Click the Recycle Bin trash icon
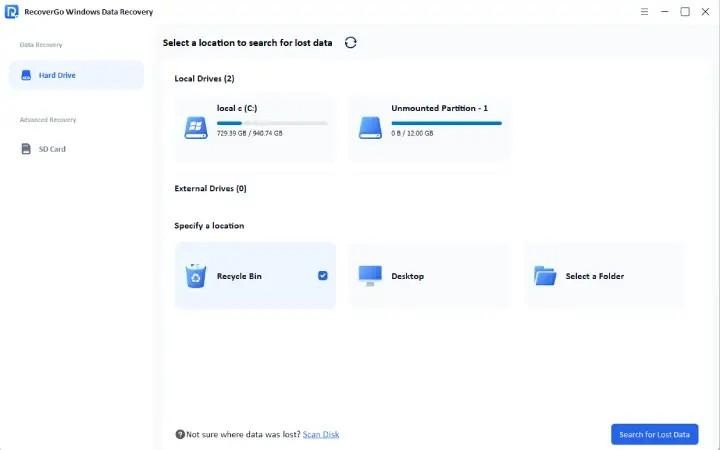720x450 pixels. (196, 276)
